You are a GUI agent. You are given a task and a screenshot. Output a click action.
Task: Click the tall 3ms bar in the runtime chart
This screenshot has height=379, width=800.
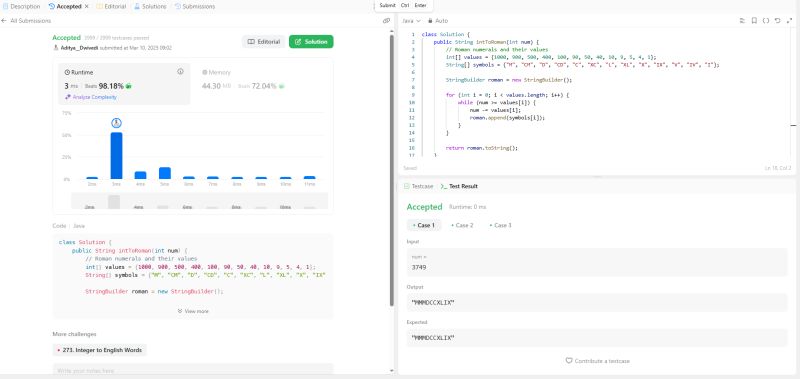click(x=116, y=156)
